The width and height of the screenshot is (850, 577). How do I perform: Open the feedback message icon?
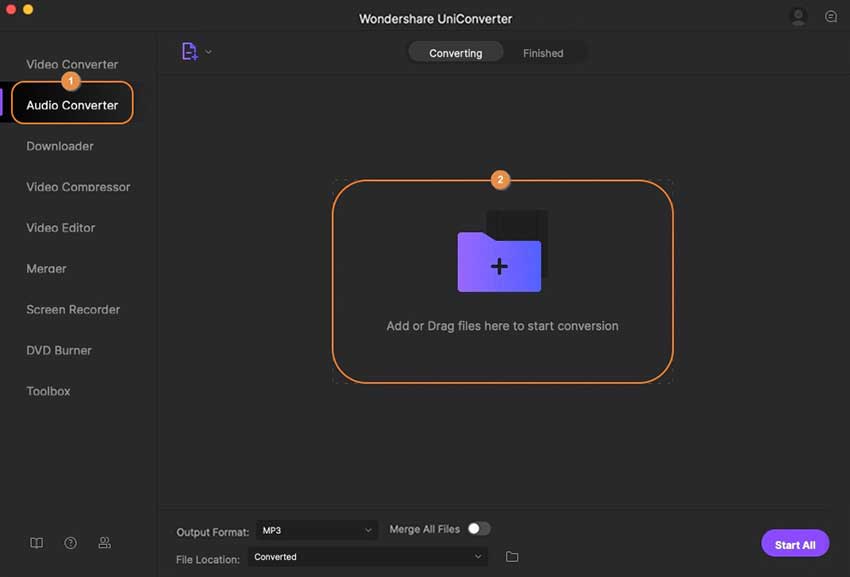[830, 16]
